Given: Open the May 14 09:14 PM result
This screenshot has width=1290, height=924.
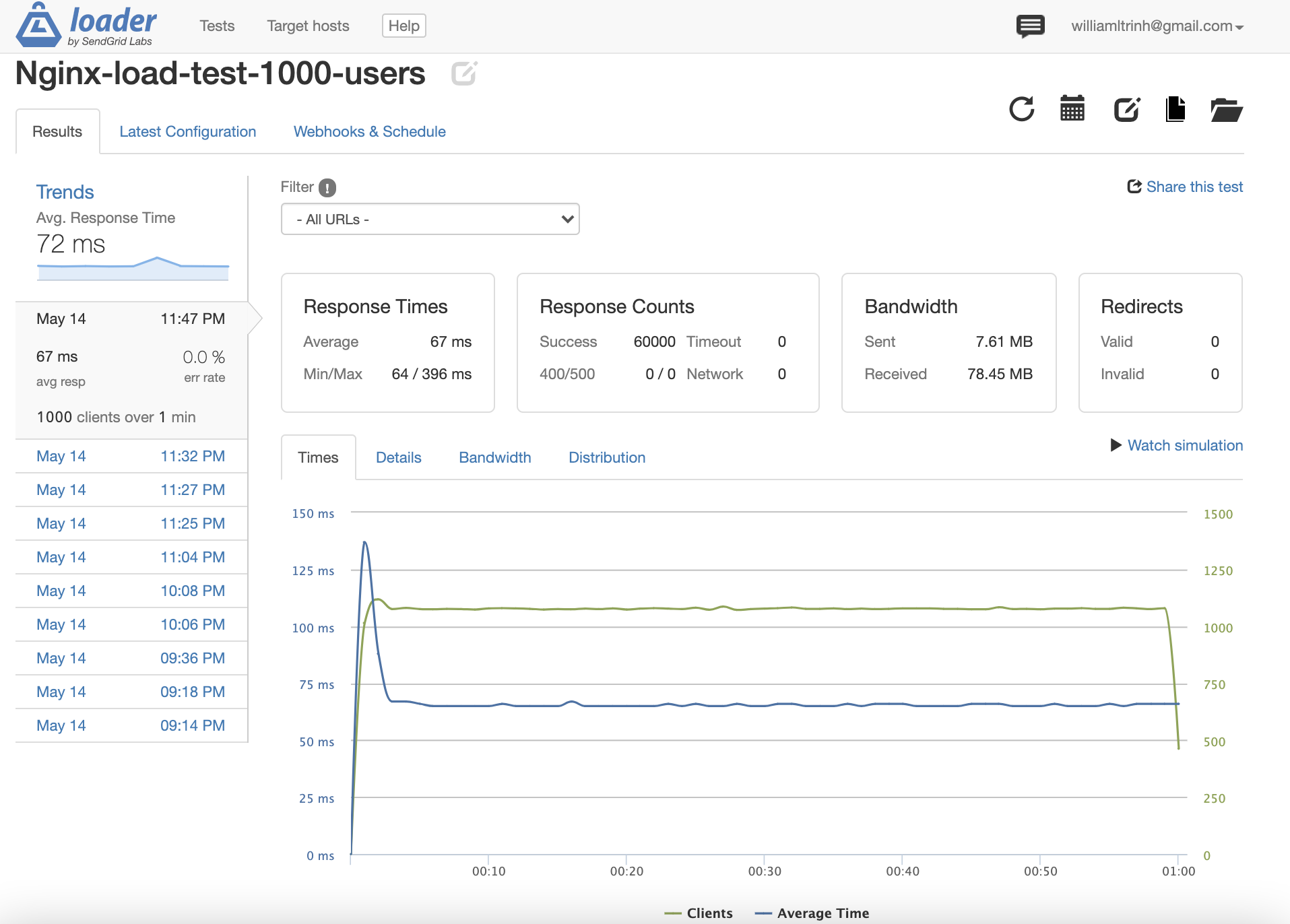Looking at the screenshot, I should (x=131, y=725).
